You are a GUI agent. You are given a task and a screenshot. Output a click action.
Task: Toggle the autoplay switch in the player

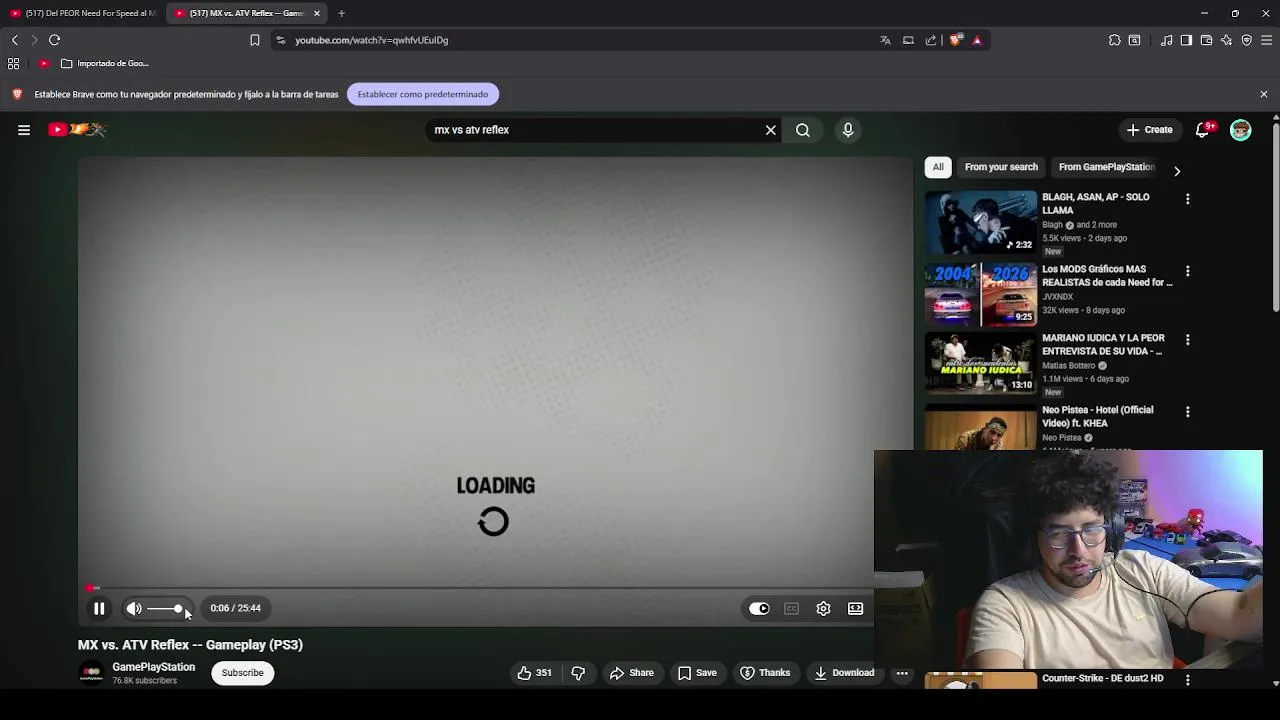coord(759,608)
